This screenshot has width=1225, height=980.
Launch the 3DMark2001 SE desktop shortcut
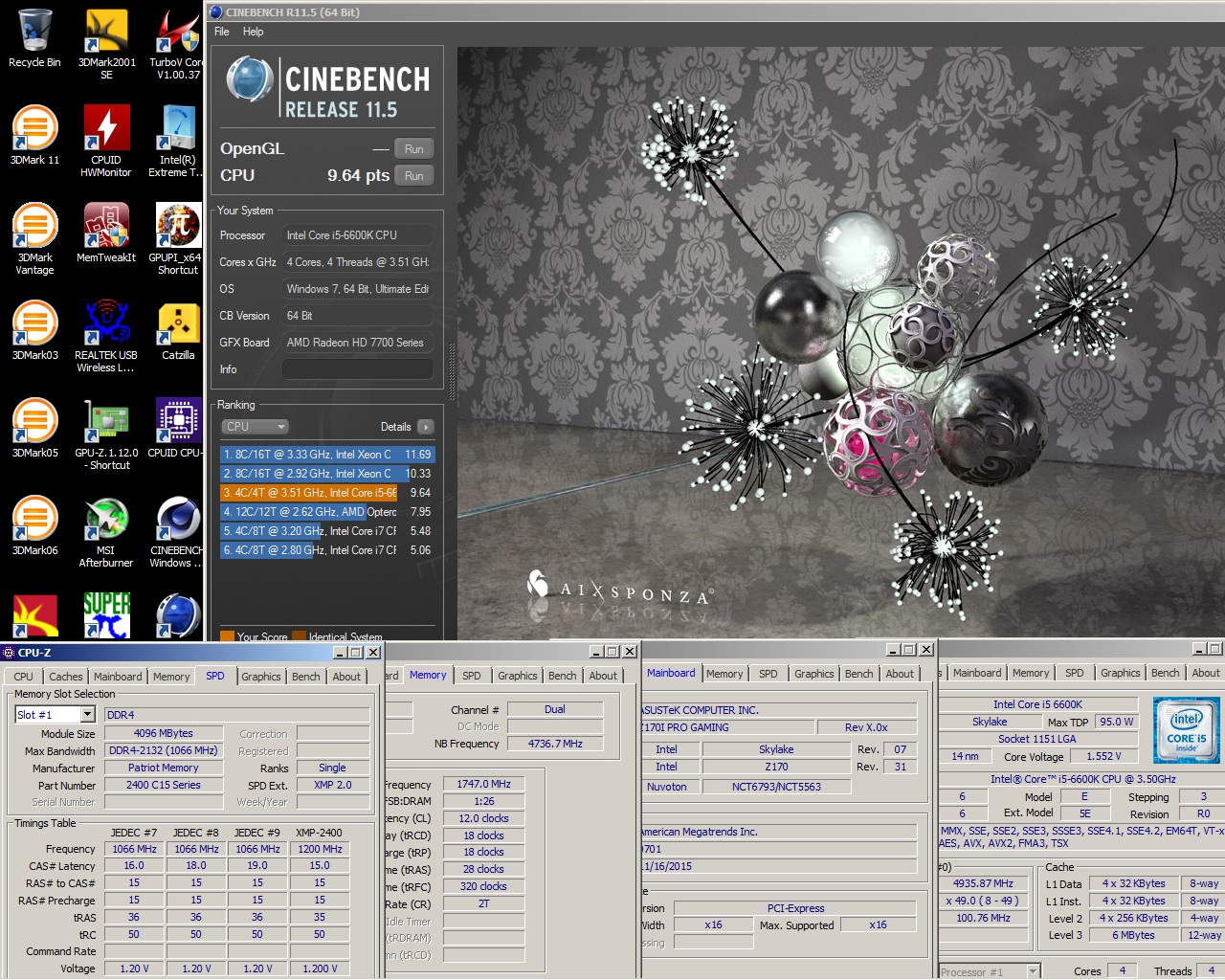(x=106, y=45)
